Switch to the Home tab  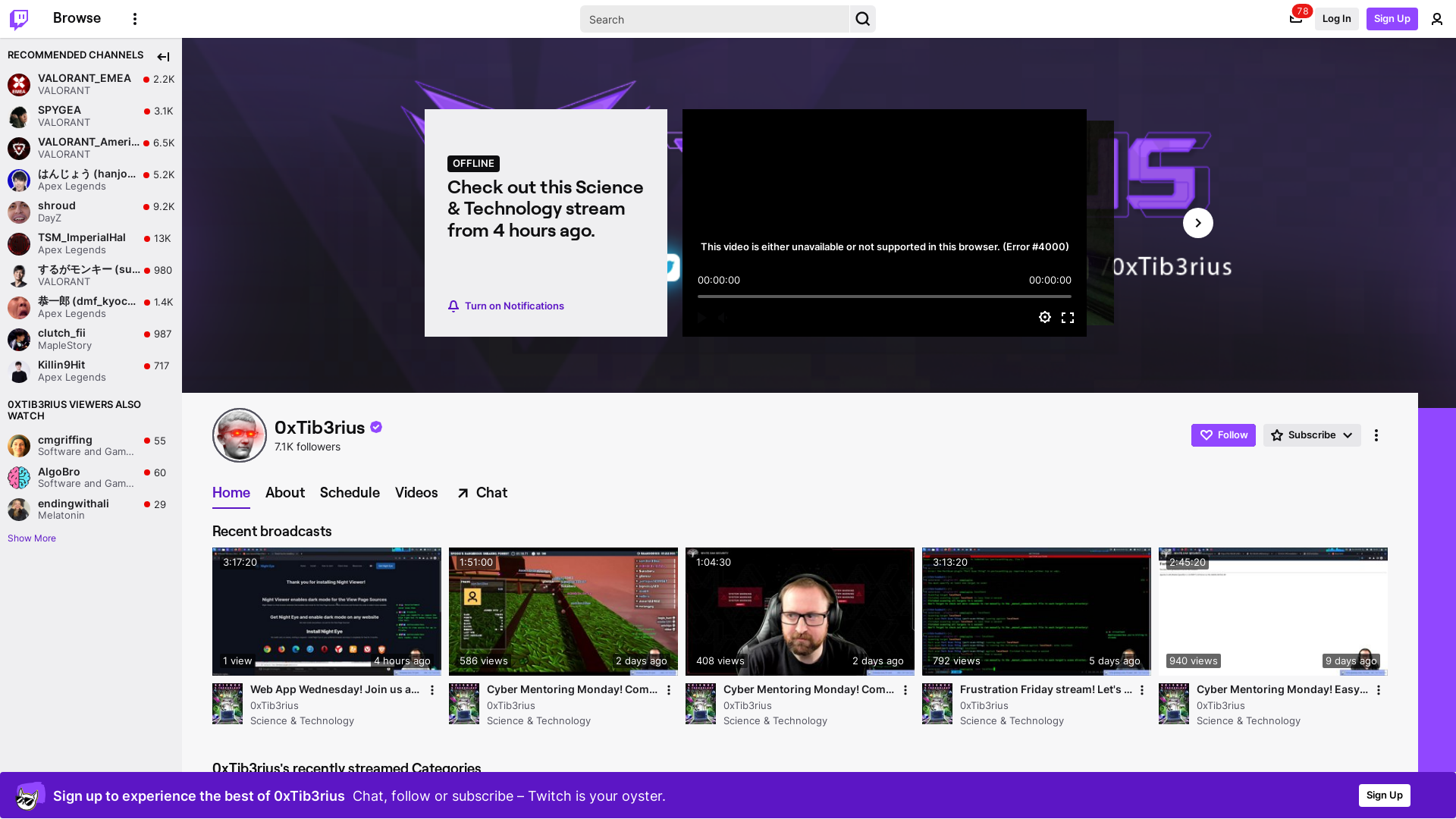tap(231, 493)
